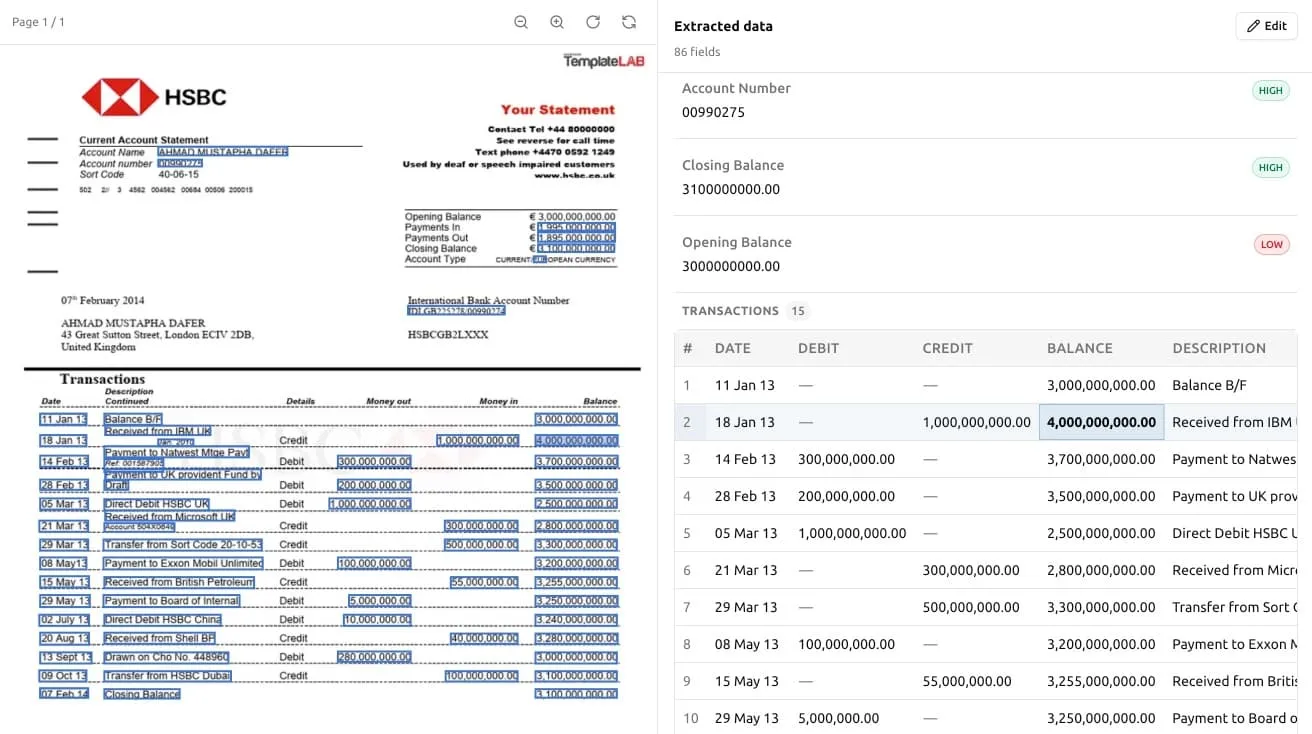The image size is (1312, 734).
Task: Click the CREDIT column header
Action: point(947,348)
